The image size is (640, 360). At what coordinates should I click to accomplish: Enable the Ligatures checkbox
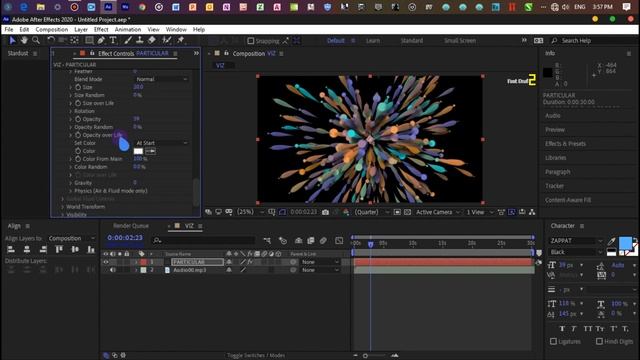click(x=553, y=341)
